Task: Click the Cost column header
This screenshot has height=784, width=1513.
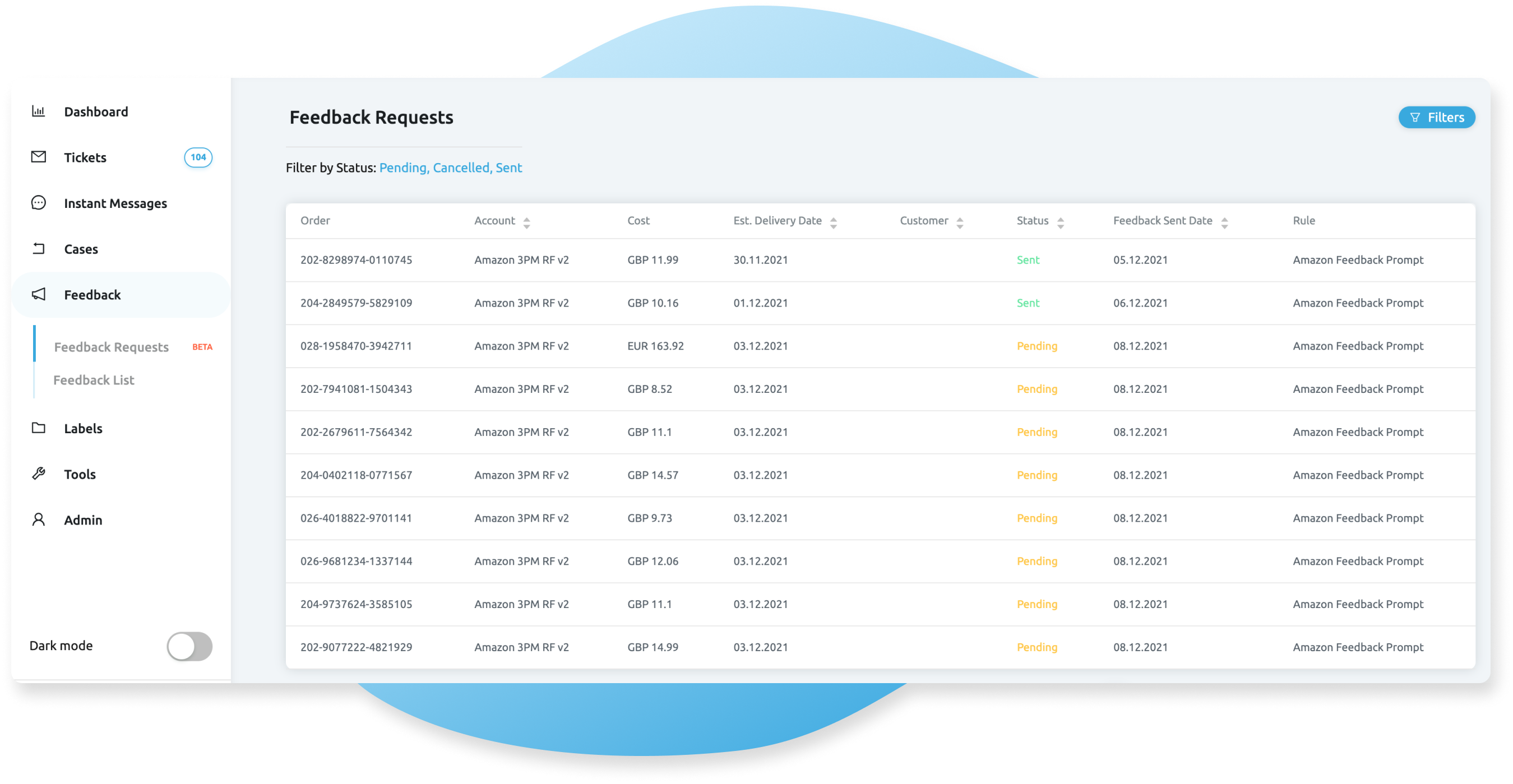Action: point(638,221)
